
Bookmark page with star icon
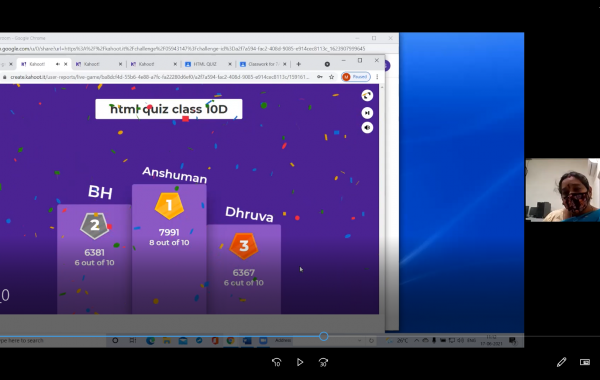coord(331,77)
